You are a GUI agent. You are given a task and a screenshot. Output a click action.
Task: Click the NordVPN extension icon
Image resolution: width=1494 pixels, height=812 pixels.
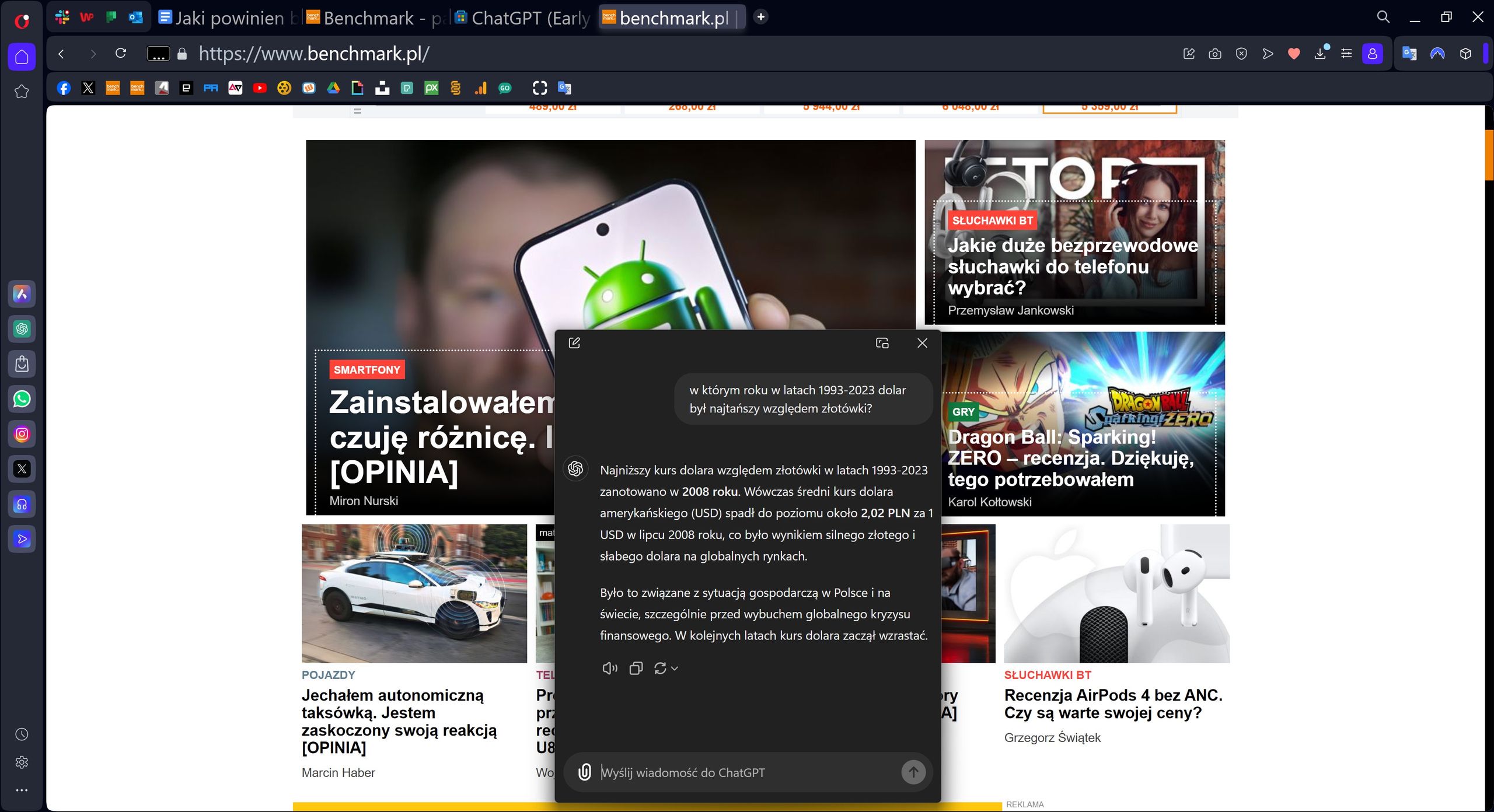point(1437,54)
